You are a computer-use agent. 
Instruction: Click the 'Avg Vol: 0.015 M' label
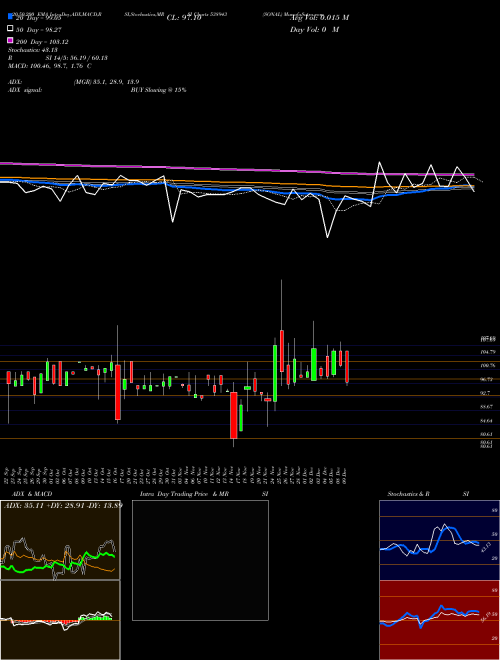coord(319,18)
